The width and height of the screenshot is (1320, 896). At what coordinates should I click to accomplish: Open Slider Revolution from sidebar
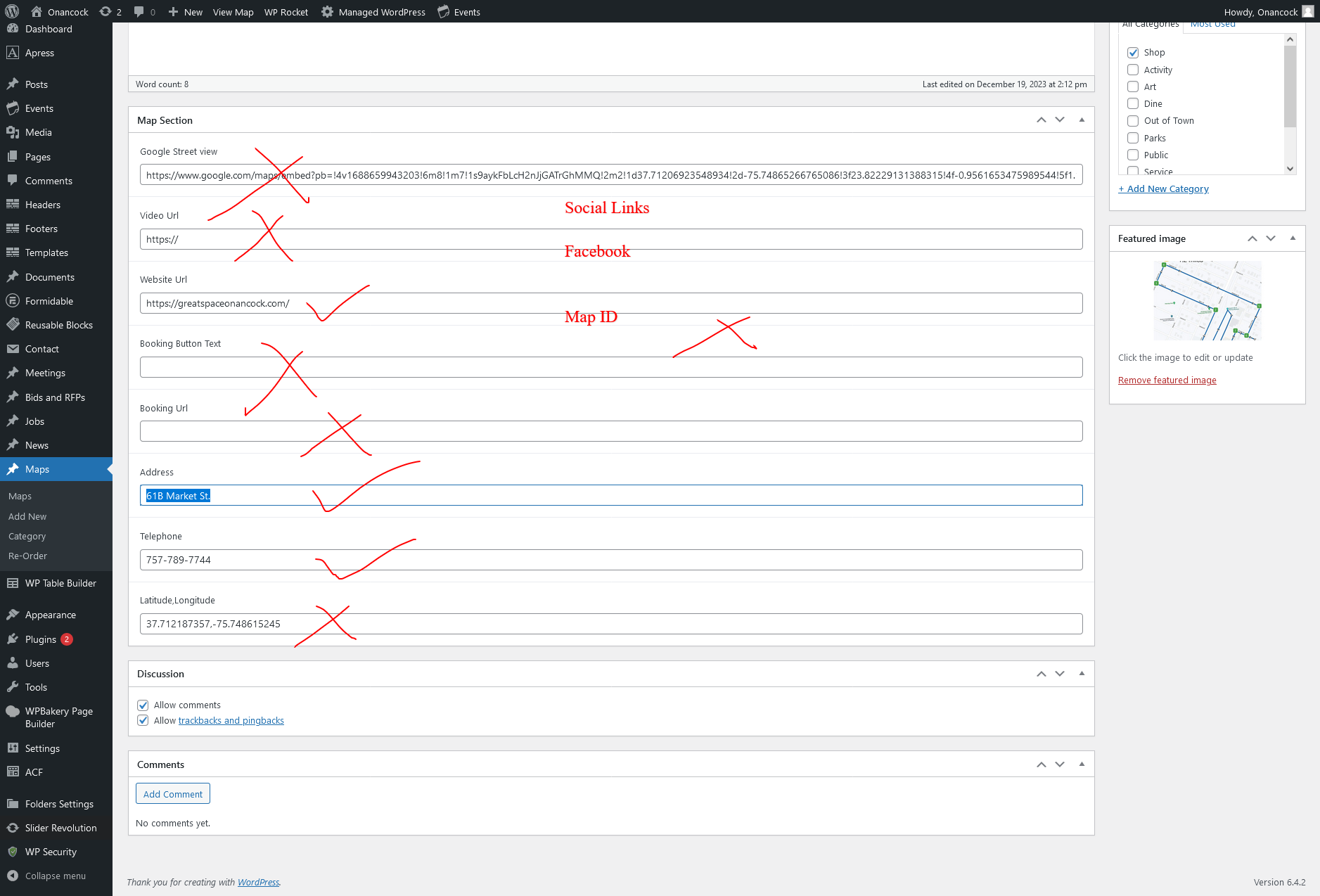(x=60, y=828)
